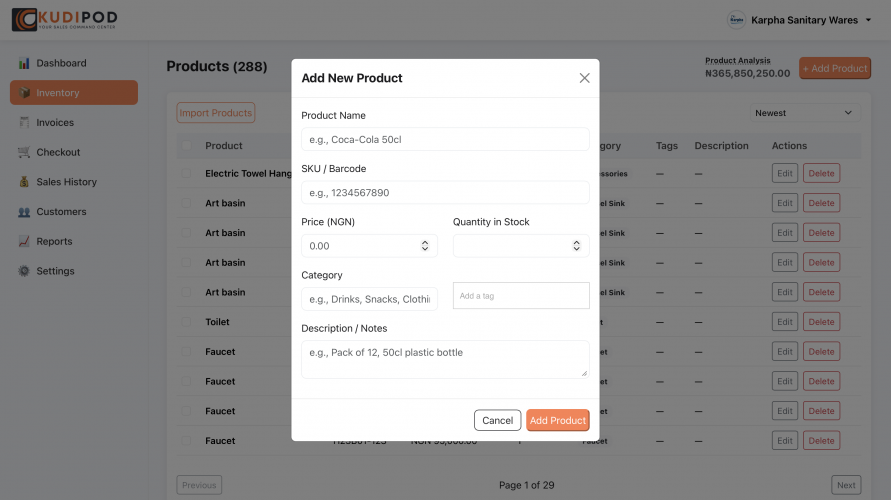The width and height of the screenshot is (891, 500).
Task: Click Electric Towel Hanger product name
Action: (x=248, y=173)
